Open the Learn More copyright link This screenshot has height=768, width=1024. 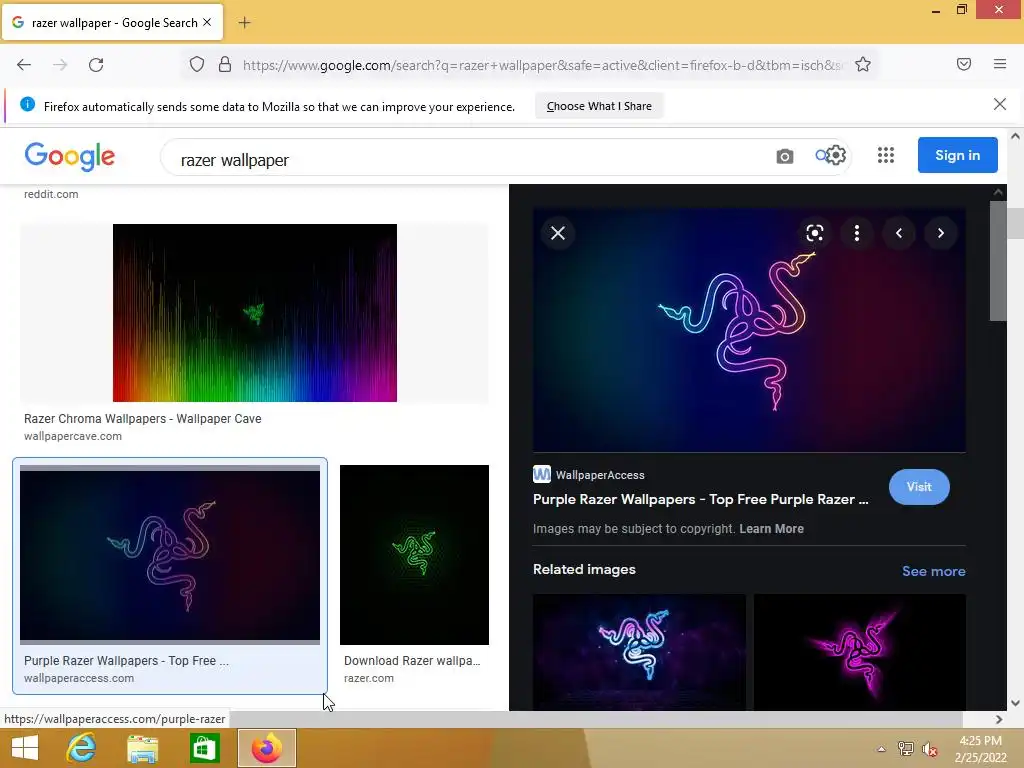771,529
